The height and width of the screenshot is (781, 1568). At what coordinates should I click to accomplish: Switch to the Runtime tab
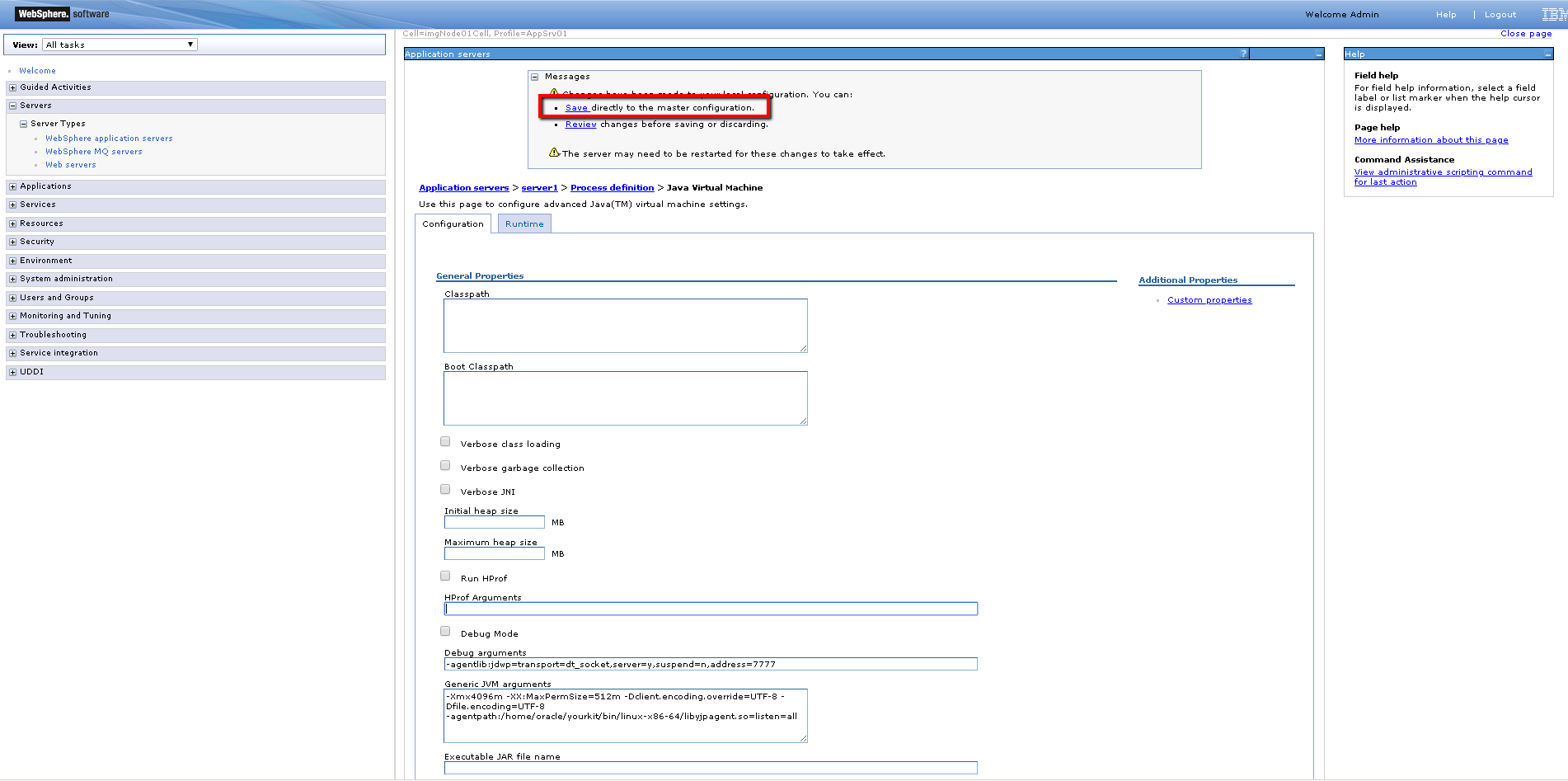click(524, 224)
